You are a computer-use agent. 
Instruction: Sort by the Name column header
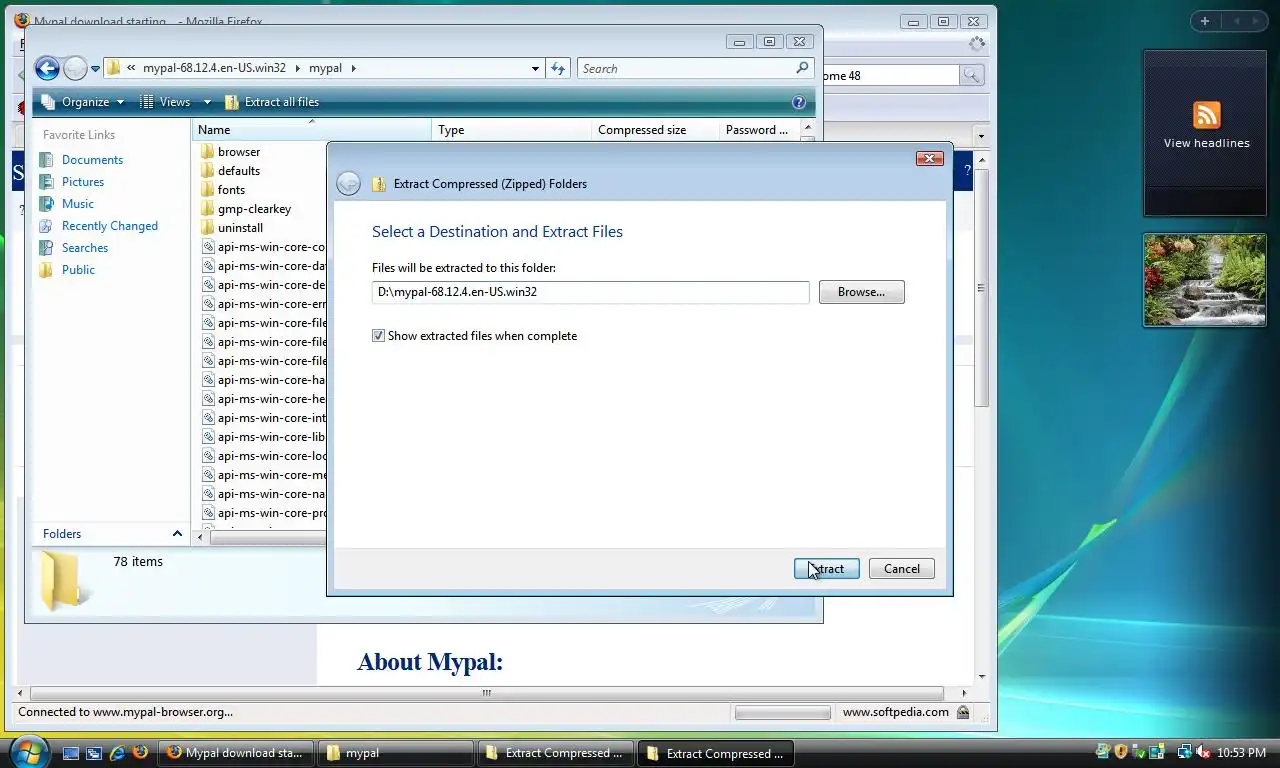click(x=311, y=130)
